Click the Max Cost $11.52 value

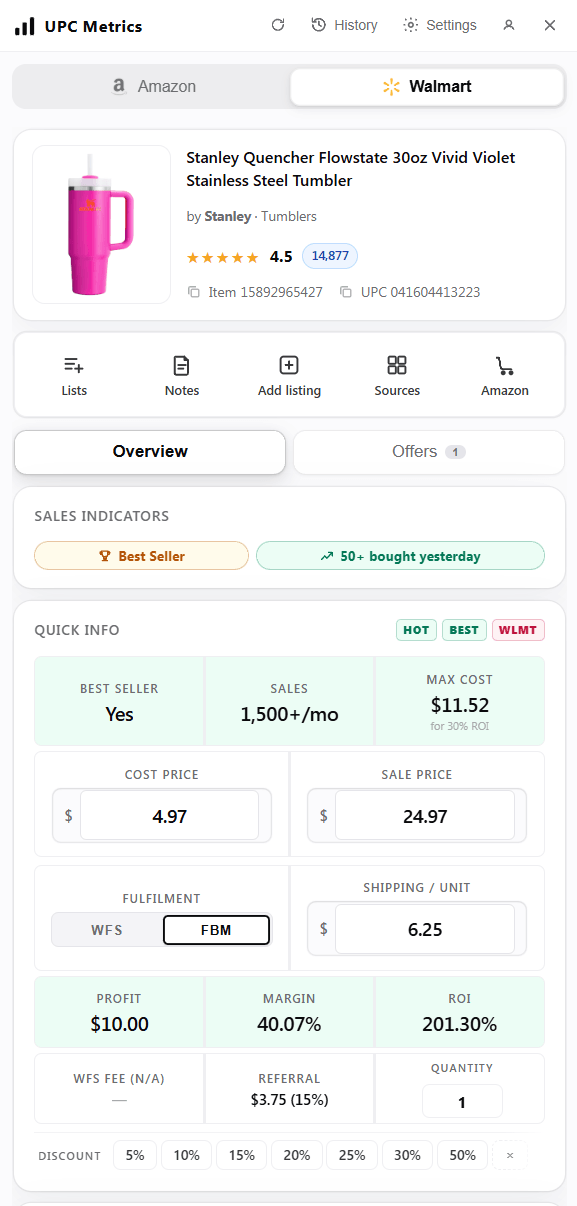(460, 704)
